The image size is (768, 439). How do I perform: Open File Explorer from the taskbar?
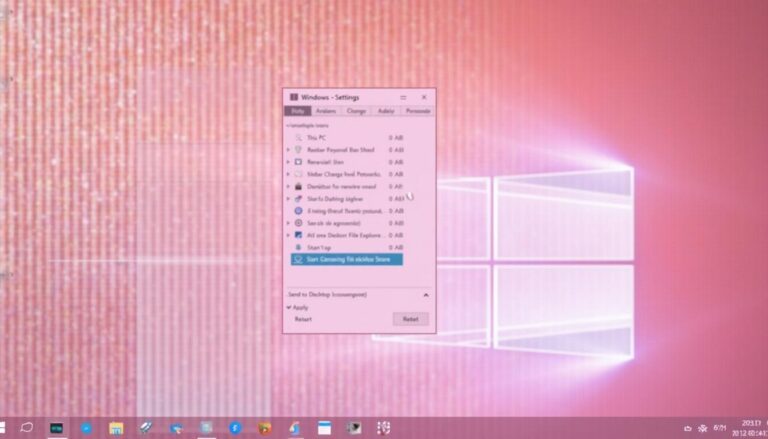tap(116, 428)
